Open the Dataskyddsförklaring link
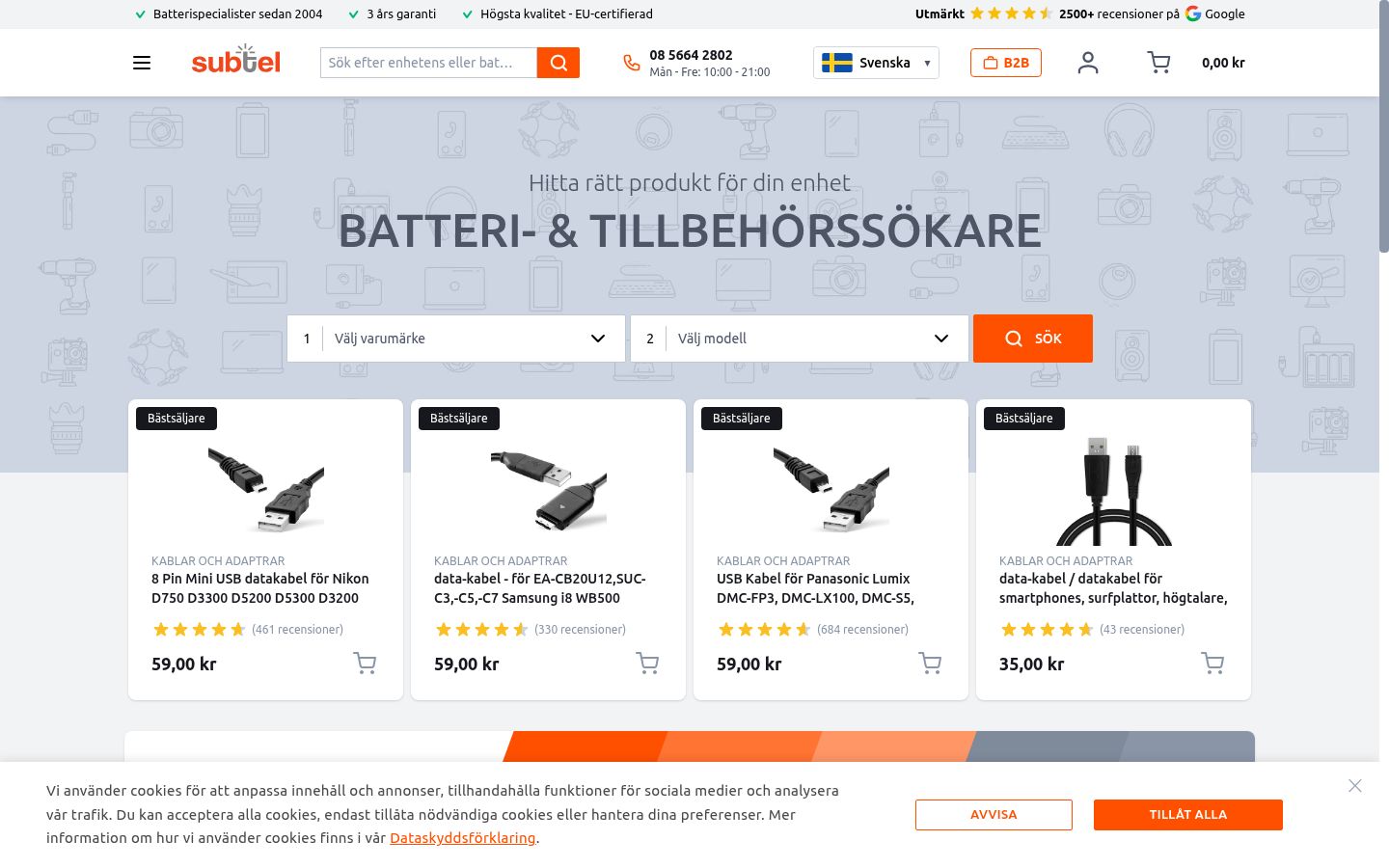The height and width of the screenshot is (868, 1389). [x=462, y=838]
